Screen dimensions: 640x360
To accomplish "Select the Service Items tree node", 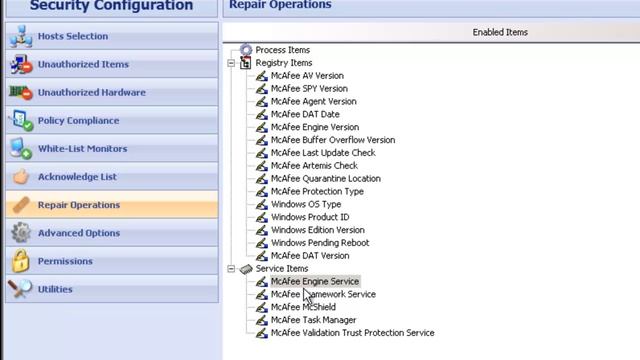I will point(282,269).
